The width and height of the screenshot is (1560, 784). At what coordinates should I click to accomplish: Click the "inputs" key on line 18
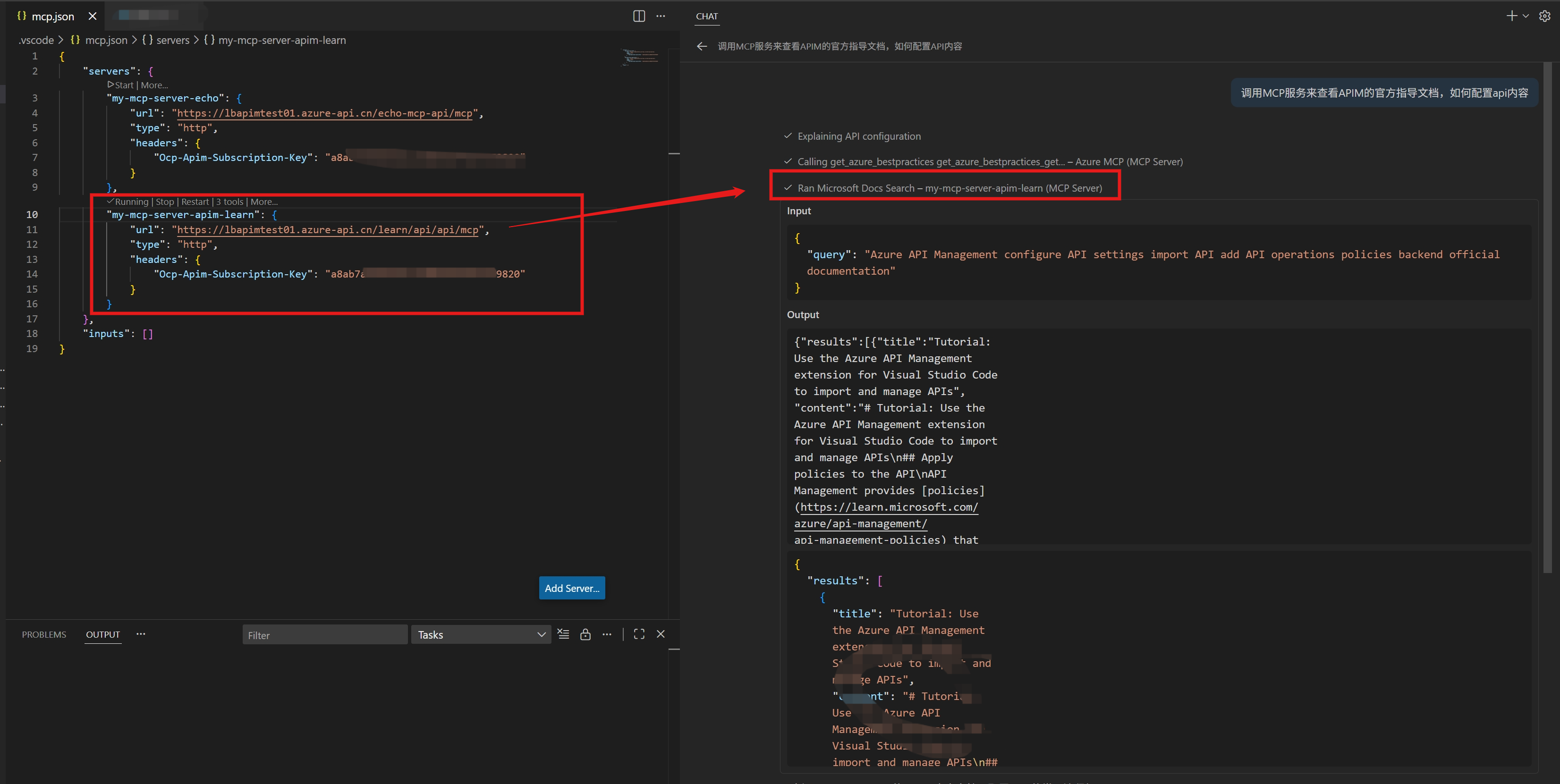[x=106, y=334]
